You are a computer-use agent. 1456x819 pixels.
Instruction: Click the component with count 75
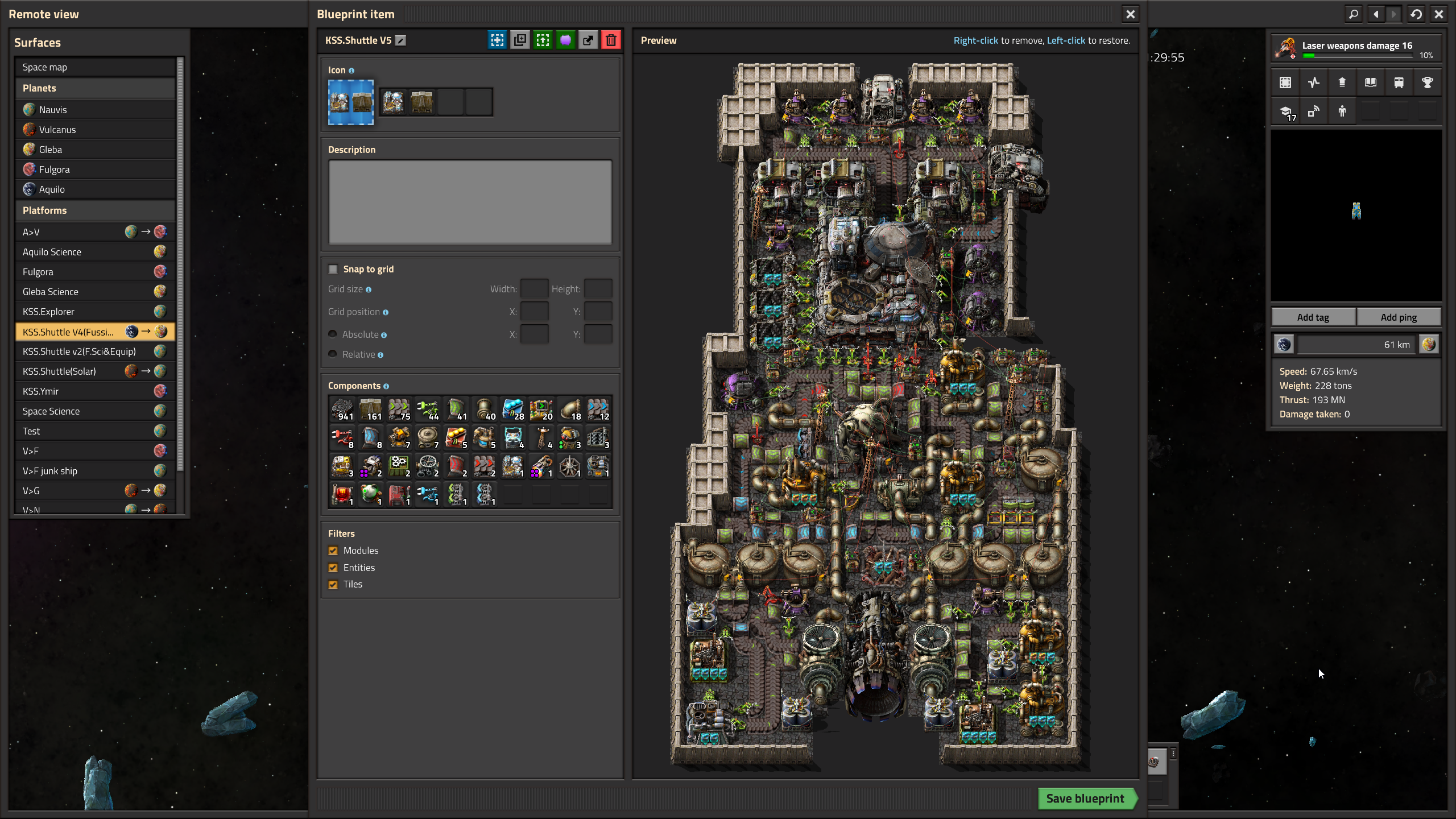click(x=399, y=409)
